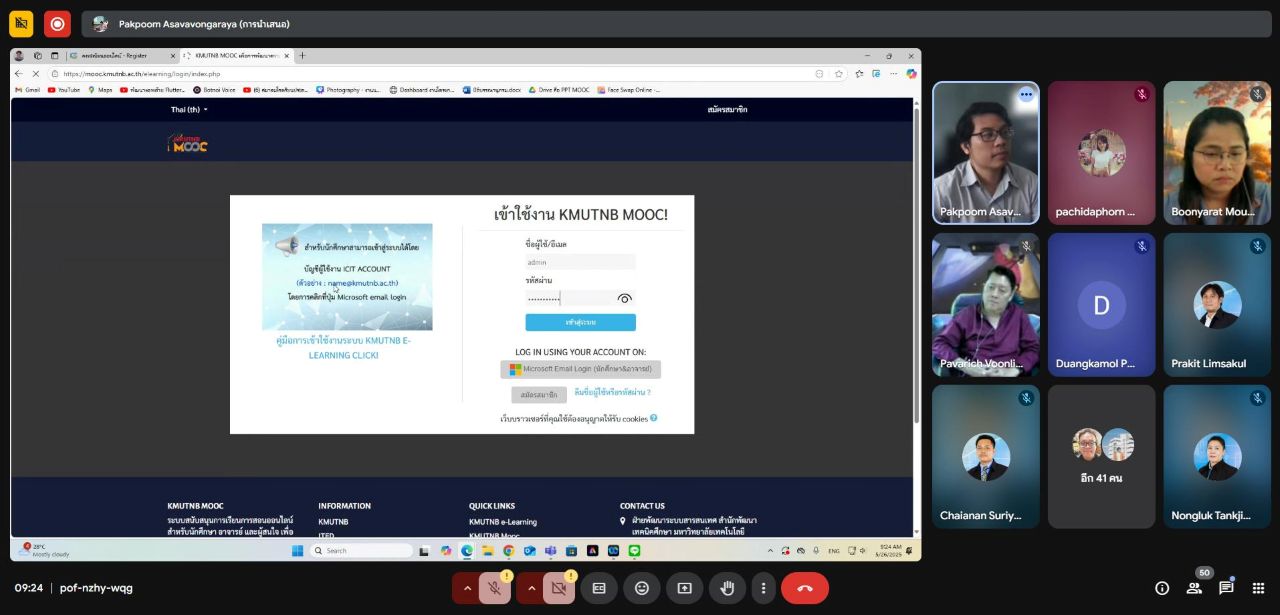Click the meeting code pof-nzhy-wqg

(96, 588)
